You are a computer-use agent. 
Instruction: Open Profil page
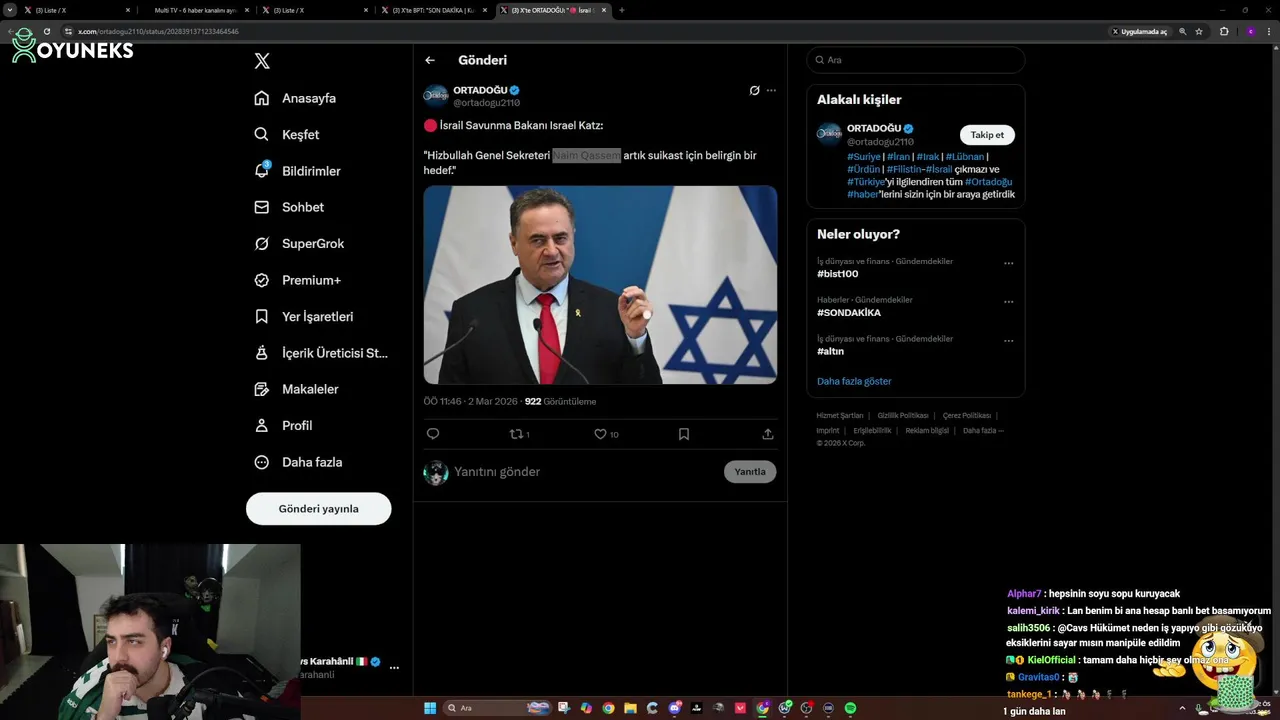283,425
